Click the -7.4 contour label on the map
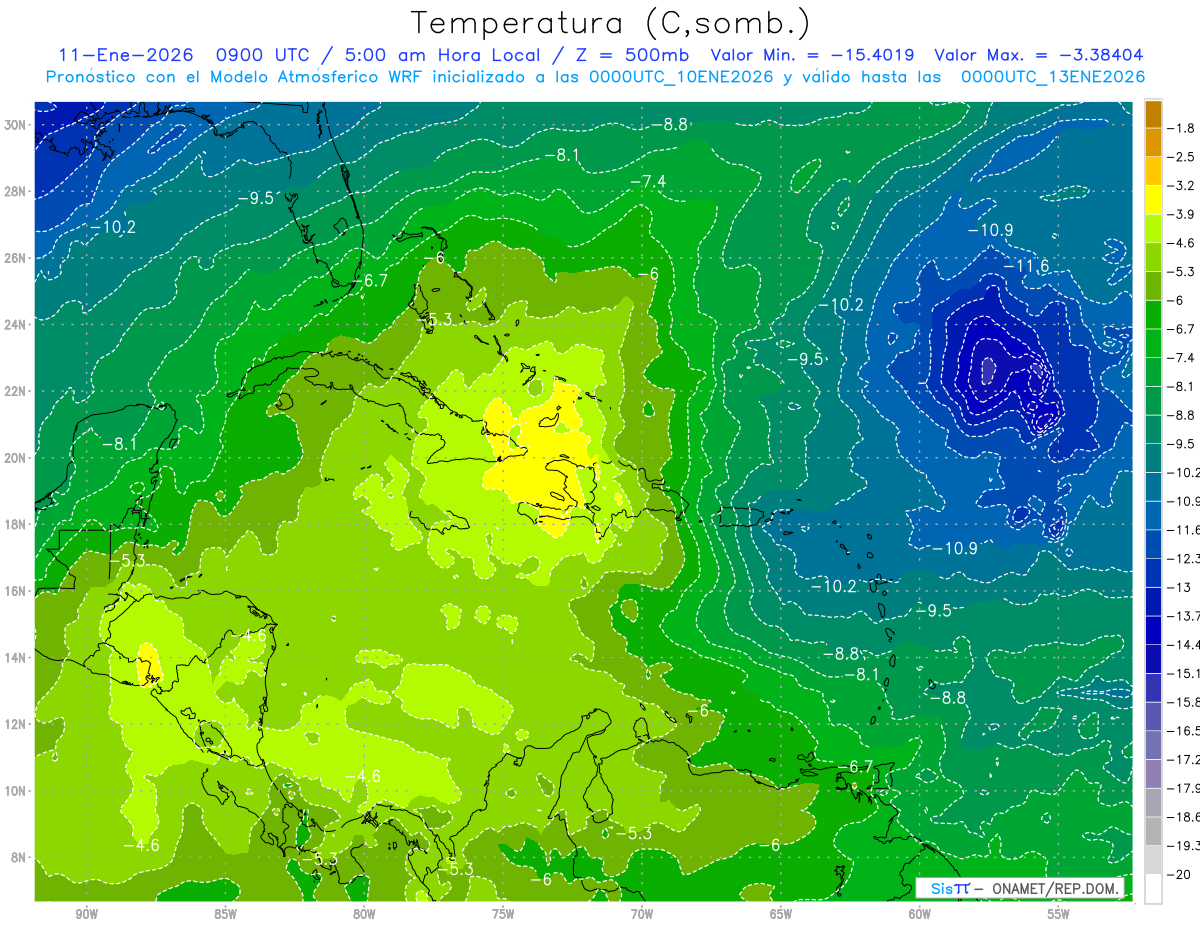Screen dimensions: 1200x927 coord(648,180)
